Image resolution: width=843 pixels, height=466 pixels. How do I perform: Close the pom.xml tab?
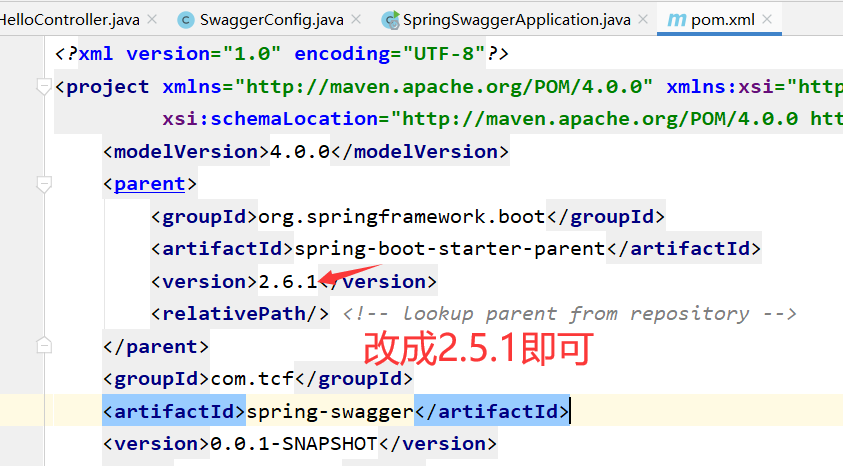767,19
